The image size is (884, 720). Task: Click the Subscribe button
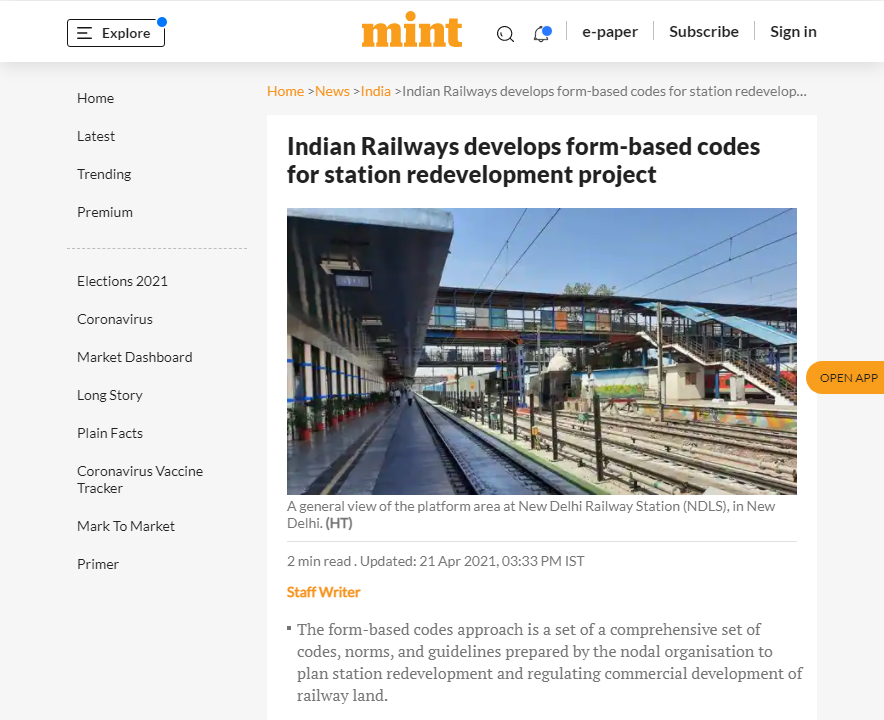pyautogui.click(x=703, y=31)
